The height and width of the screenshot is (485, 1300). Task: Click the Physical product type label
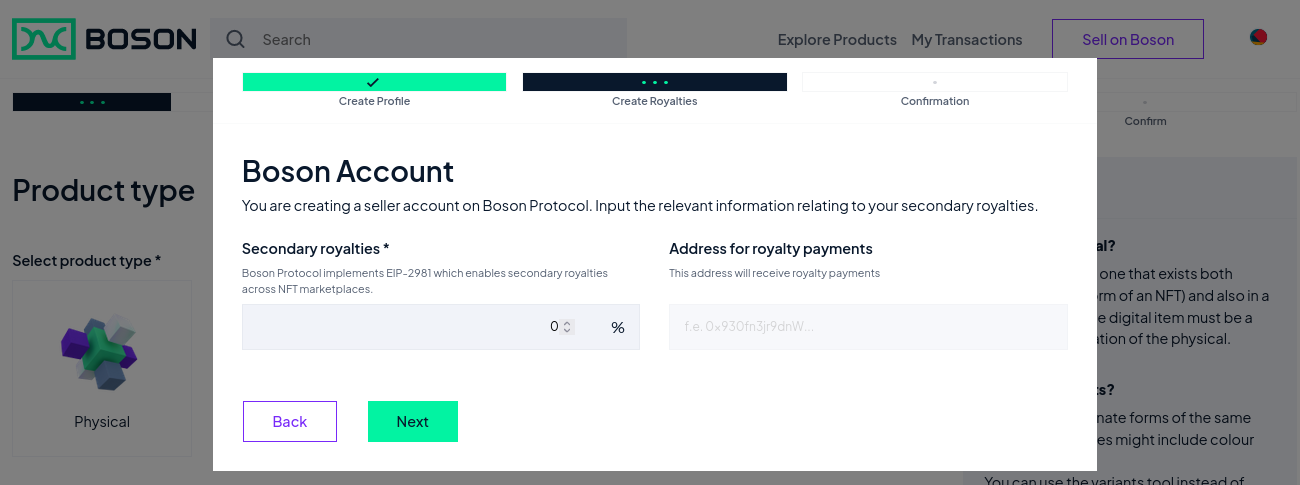tap(102, 422)
